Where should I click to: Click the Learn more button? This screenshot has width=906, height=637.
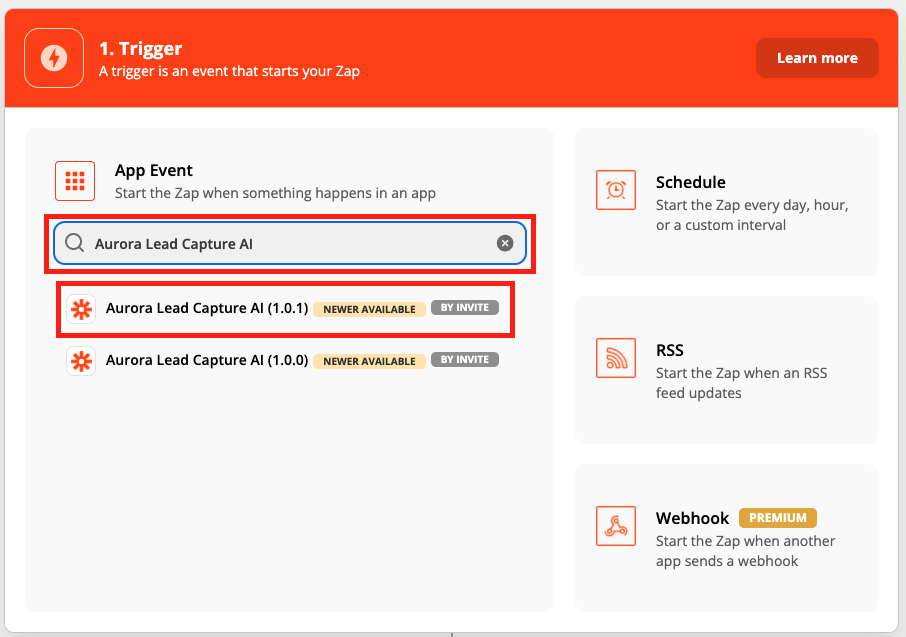[816, 57]
